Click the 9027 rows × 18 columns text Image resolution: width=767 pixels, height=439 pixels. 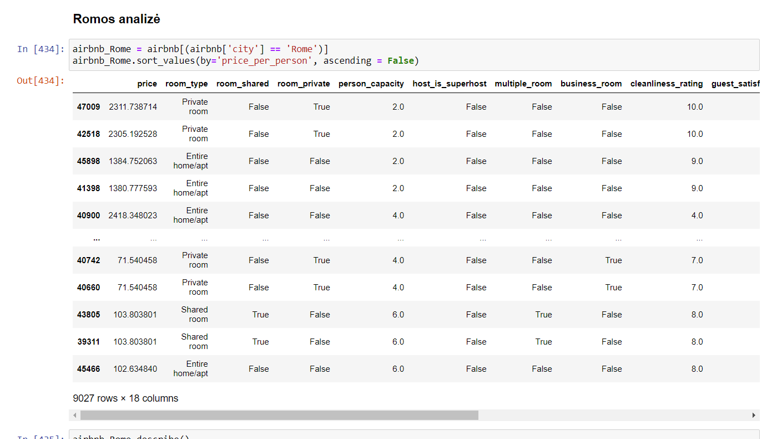pyautogui.click(x=125, y=398)
